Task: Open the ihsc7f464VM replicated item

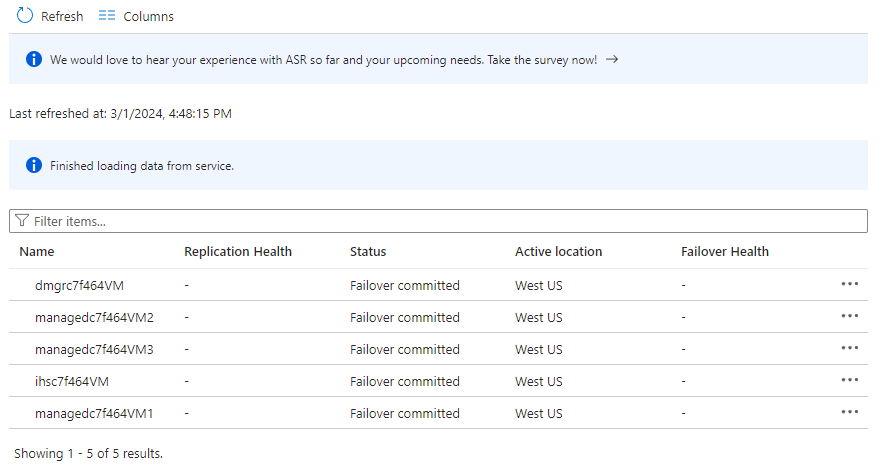Action: (x=72, y=381)
